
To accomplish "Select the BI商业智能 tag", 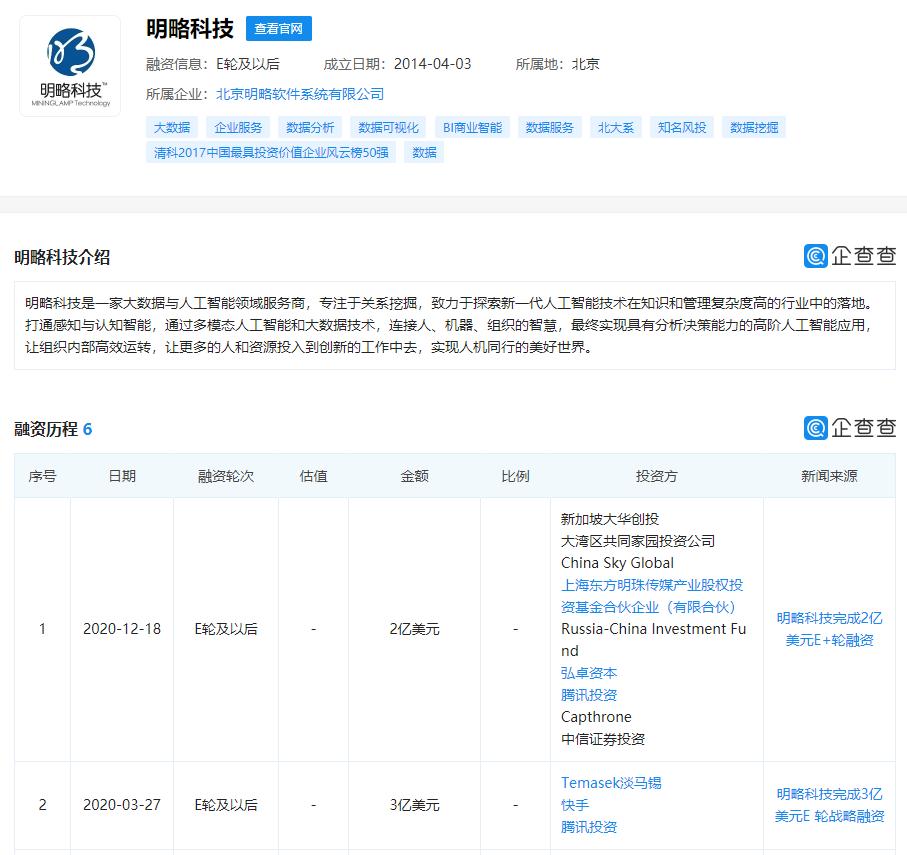I will coord(473,127).
